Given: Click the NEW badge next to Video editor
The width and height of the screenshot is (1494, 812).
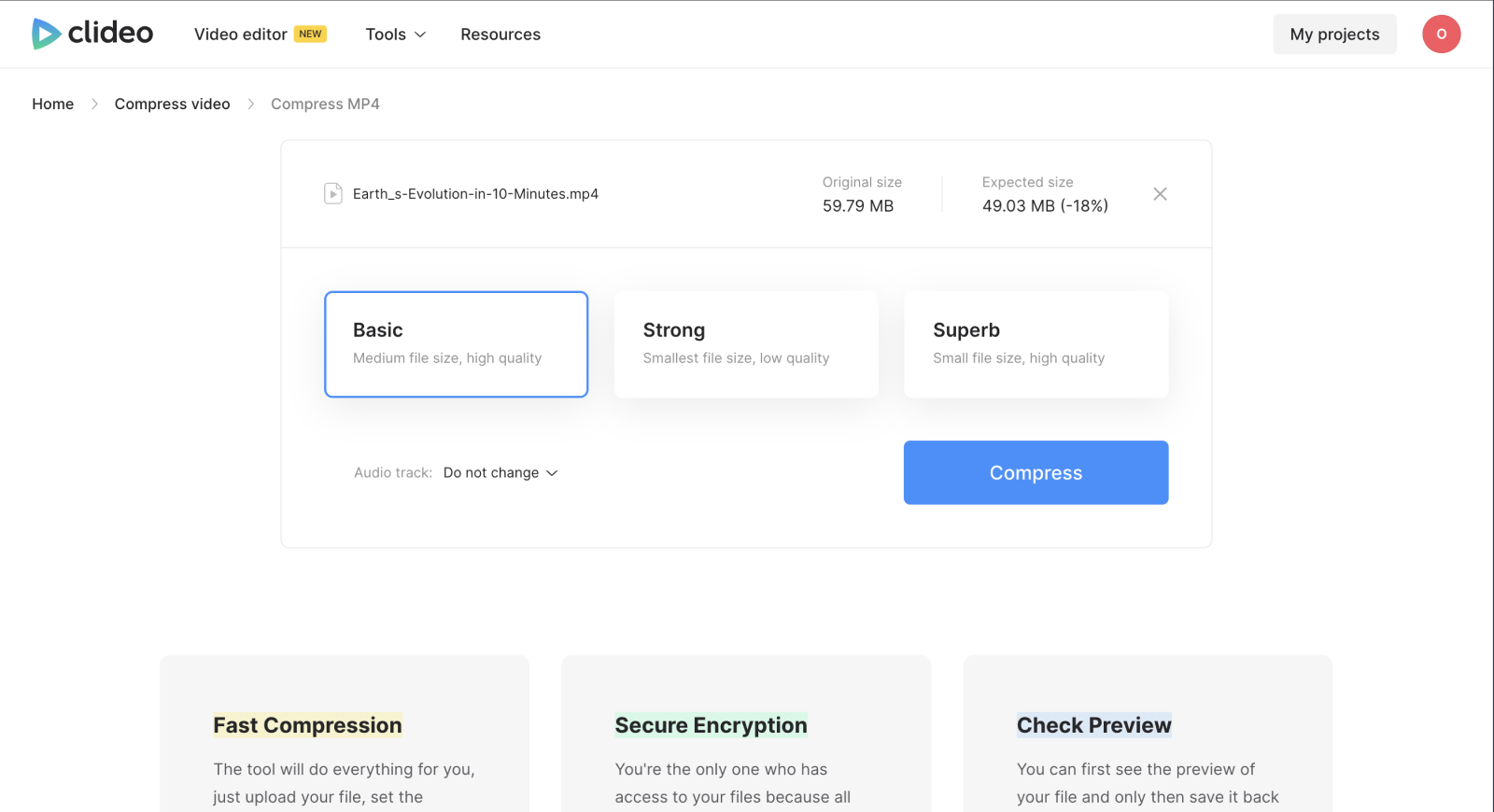Looking at the screenshot, I should 310,34.
